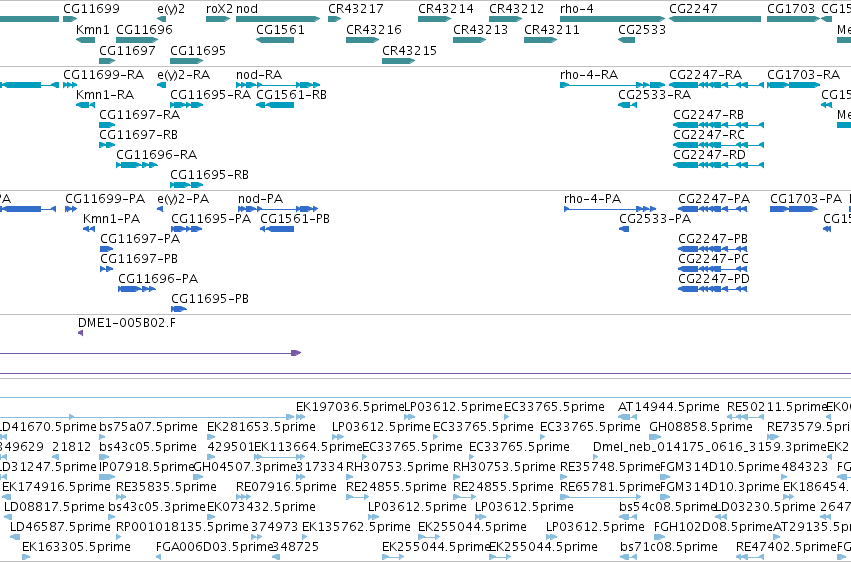The image size is (851, 562).
Task: Click the CR43217 gene label
Action: pos(355,9)
